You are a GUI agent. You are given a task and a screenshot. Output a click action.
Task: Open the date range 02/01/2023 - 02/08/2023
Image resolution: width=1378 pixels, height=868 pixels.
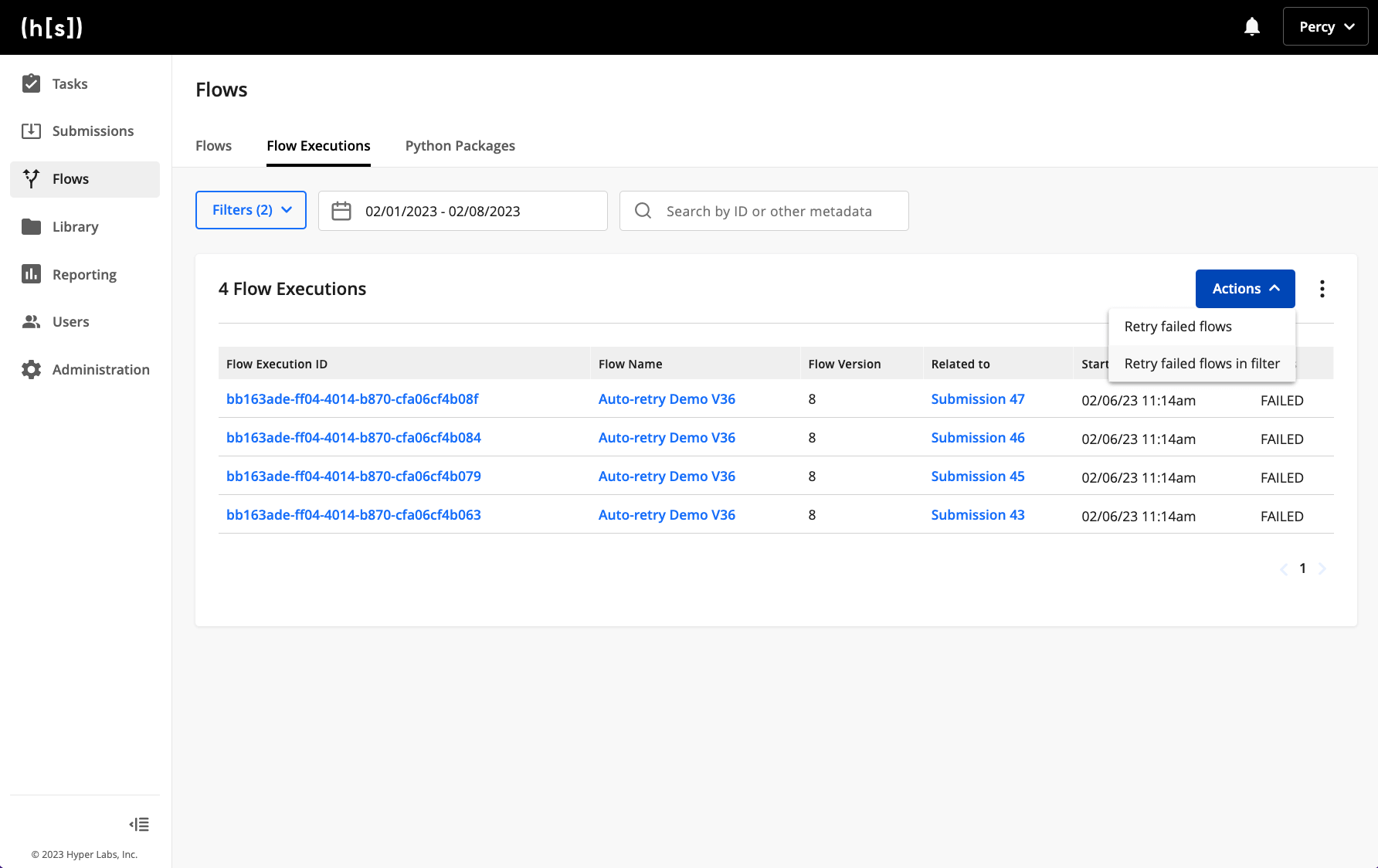click(463, 211)
